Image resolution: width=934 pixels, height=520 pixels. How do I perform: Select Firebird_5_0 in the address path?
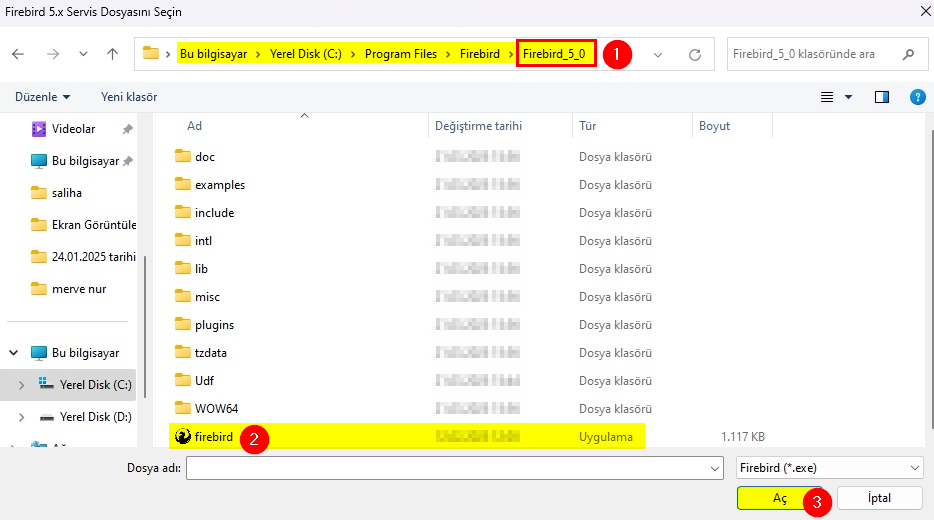pyautogui.click(x=554, y=54)
